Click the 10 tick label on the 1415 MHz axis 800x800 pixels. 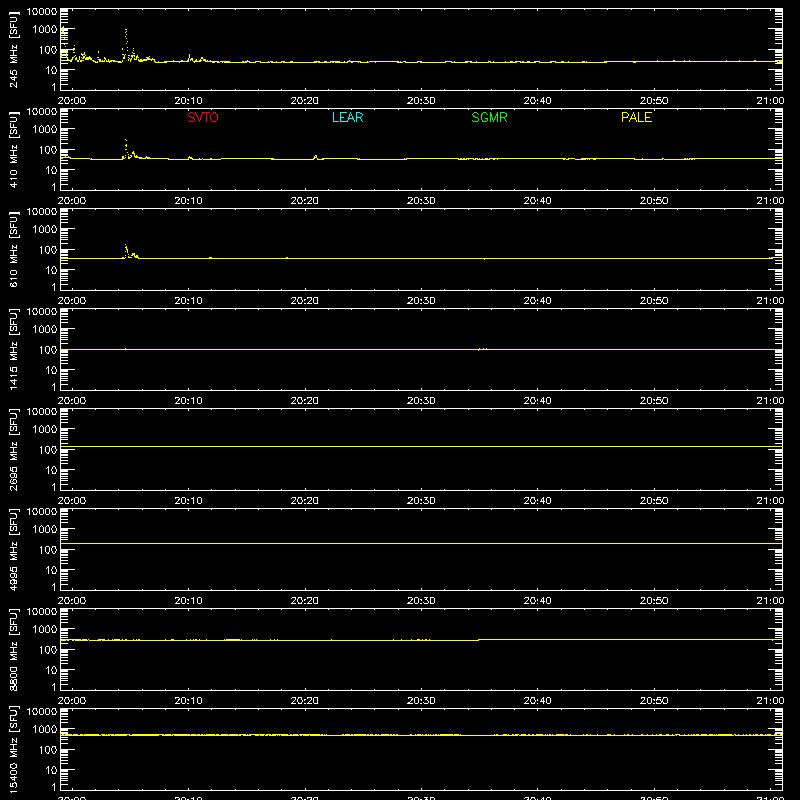pos(51,370)
